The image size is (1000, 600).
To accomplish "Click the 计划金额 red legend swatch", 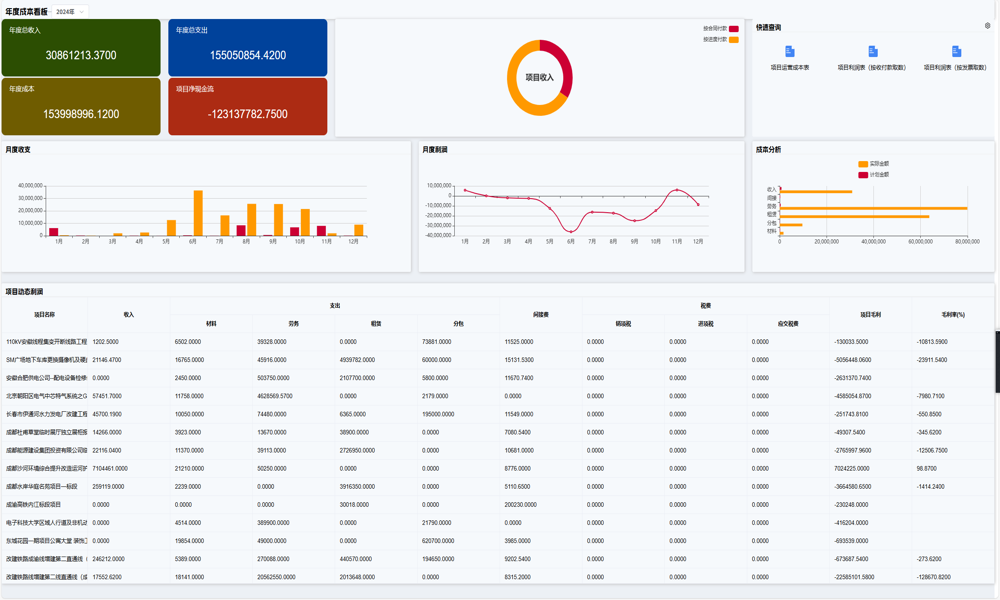I will click(x=863, y=175).
